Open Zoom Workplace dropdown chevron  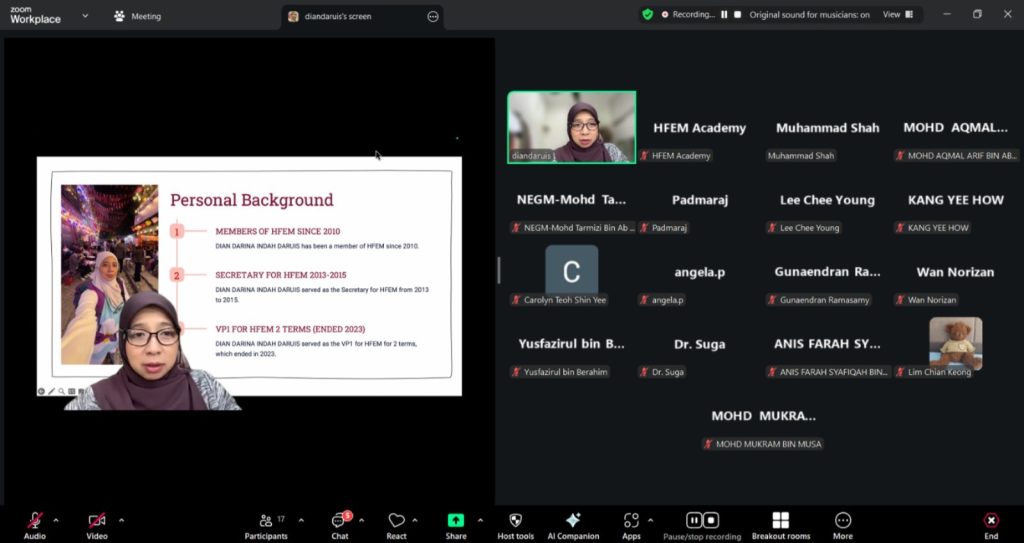coord(84,16)
